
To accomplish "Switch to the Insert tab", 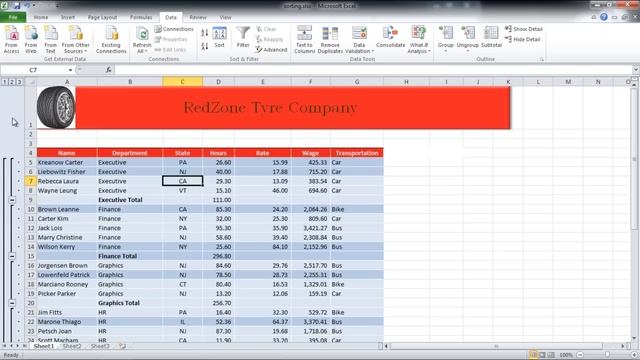I will tap(68, 17).
